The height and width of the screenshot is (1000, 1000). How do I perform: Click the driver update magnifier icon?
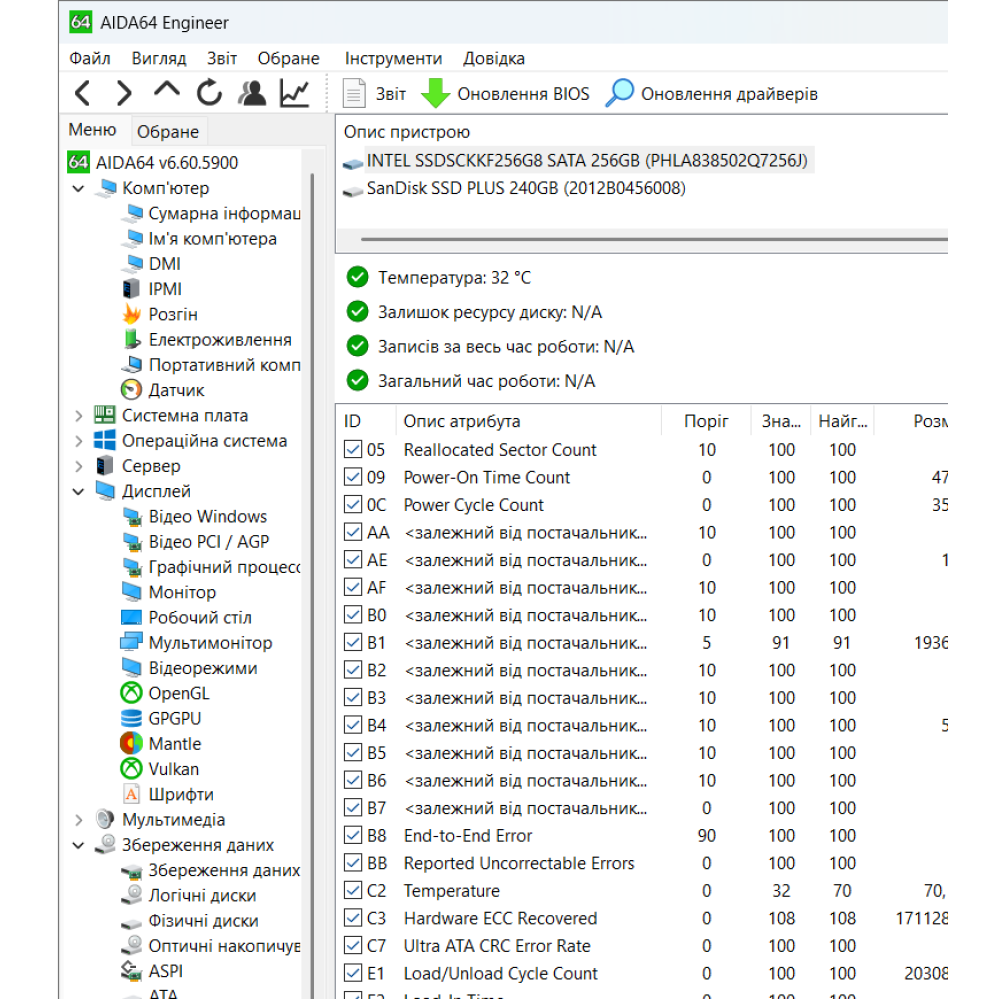[x=619, y=93]
